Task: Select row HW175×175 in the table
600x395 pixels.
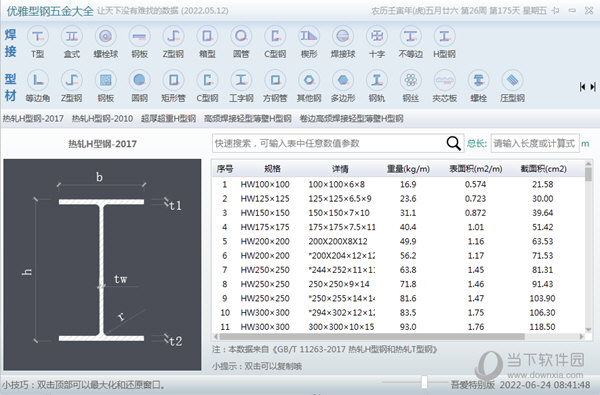Action: point(398,227)
